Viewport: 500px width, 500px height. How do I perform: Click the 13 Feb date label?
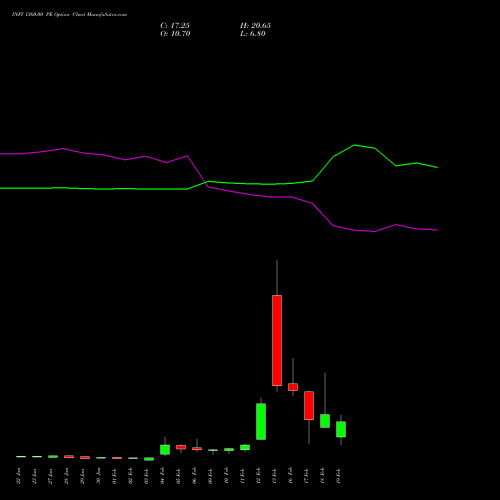(x=274, y=476)
